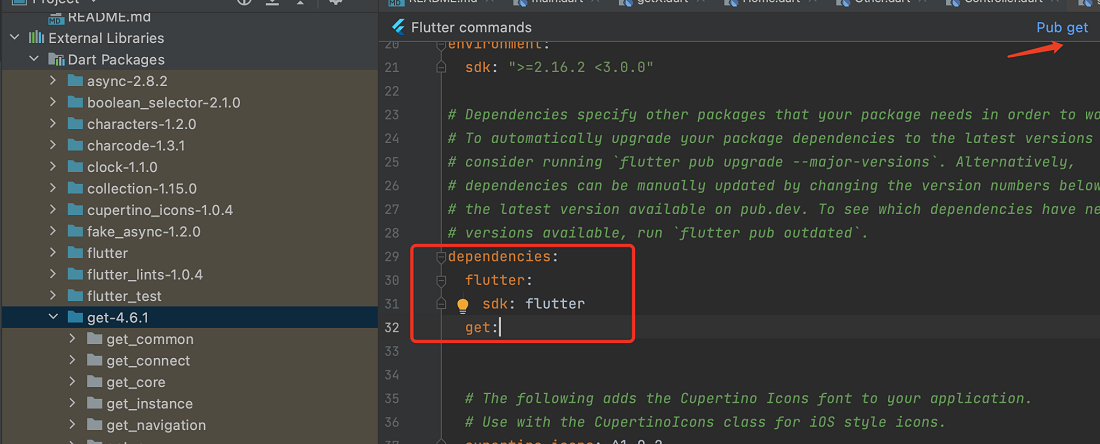Click the boolean_selector-2.1.0 folder icon
Viewport: 1100px width, 444px height.
[x=75, y=102]
